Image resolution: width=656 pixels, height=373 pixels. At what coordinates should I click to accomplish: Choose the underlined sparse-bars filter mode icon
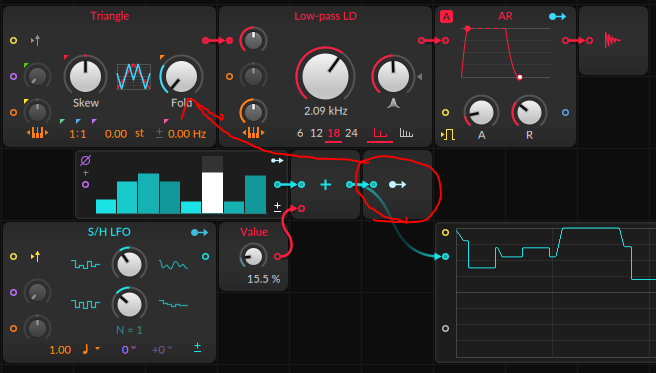coord(380,133)
